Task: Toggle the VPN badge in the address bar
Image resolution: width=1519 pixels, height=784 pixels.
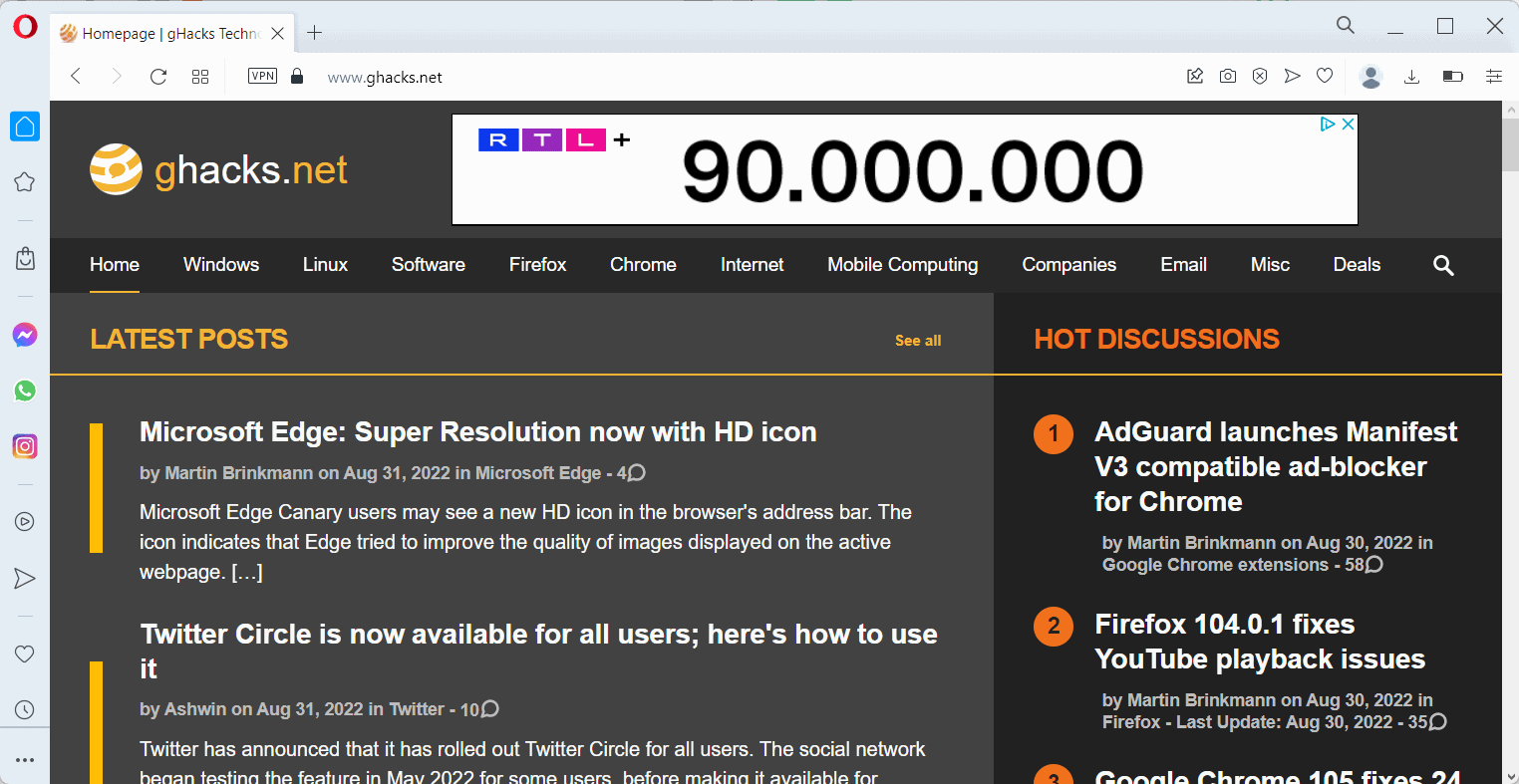Action: [x=261, y=76]
